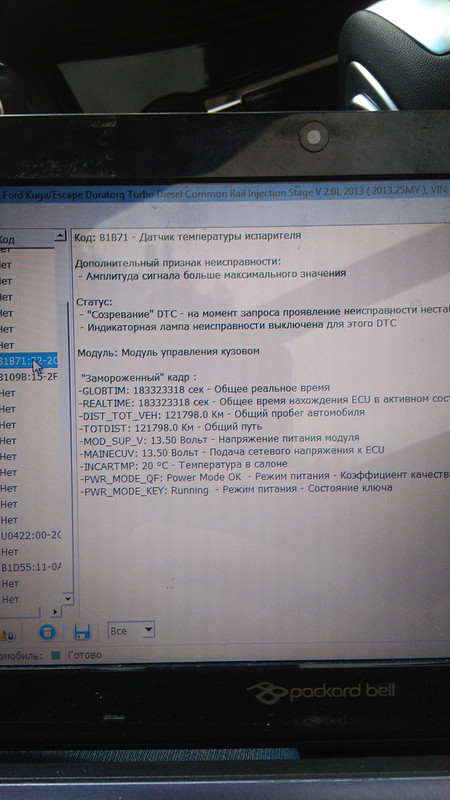Click the blue floppy disk save icon

(82, 632)
